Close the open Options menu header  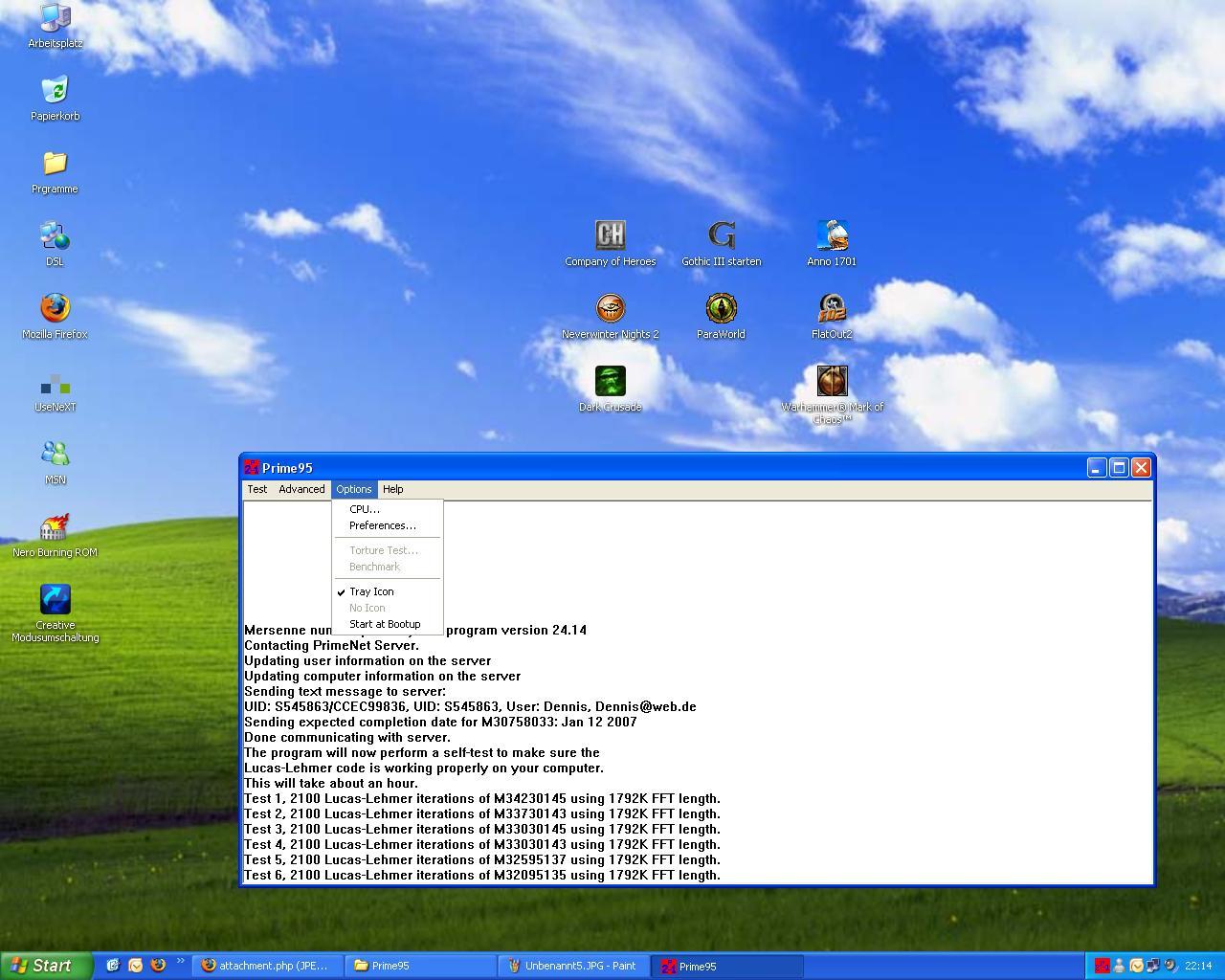354,489
